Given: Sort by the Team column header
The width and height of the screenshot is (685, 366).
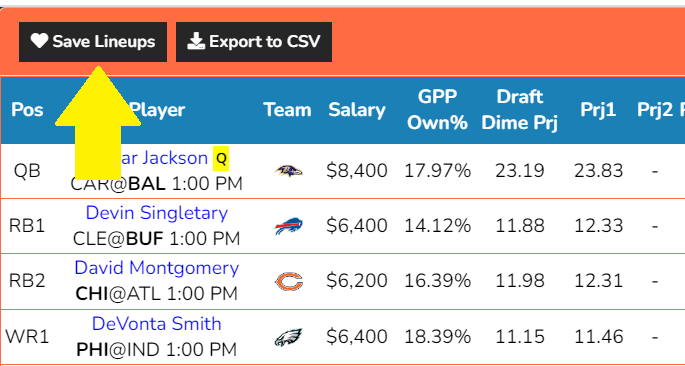Looking at the screenshot, I should click(287, 110).
